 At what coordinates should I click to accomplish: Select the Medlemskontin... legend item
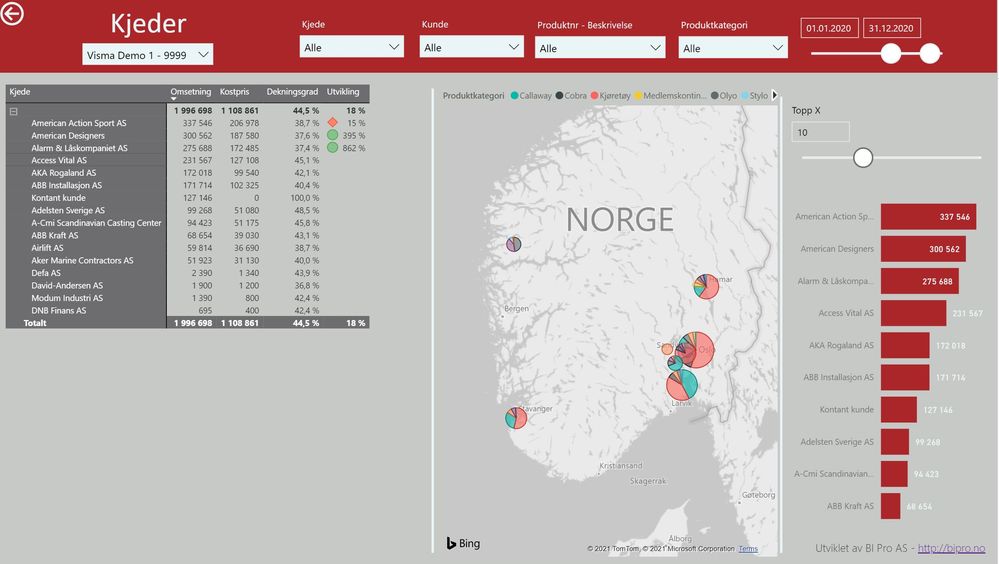[670, 96]
